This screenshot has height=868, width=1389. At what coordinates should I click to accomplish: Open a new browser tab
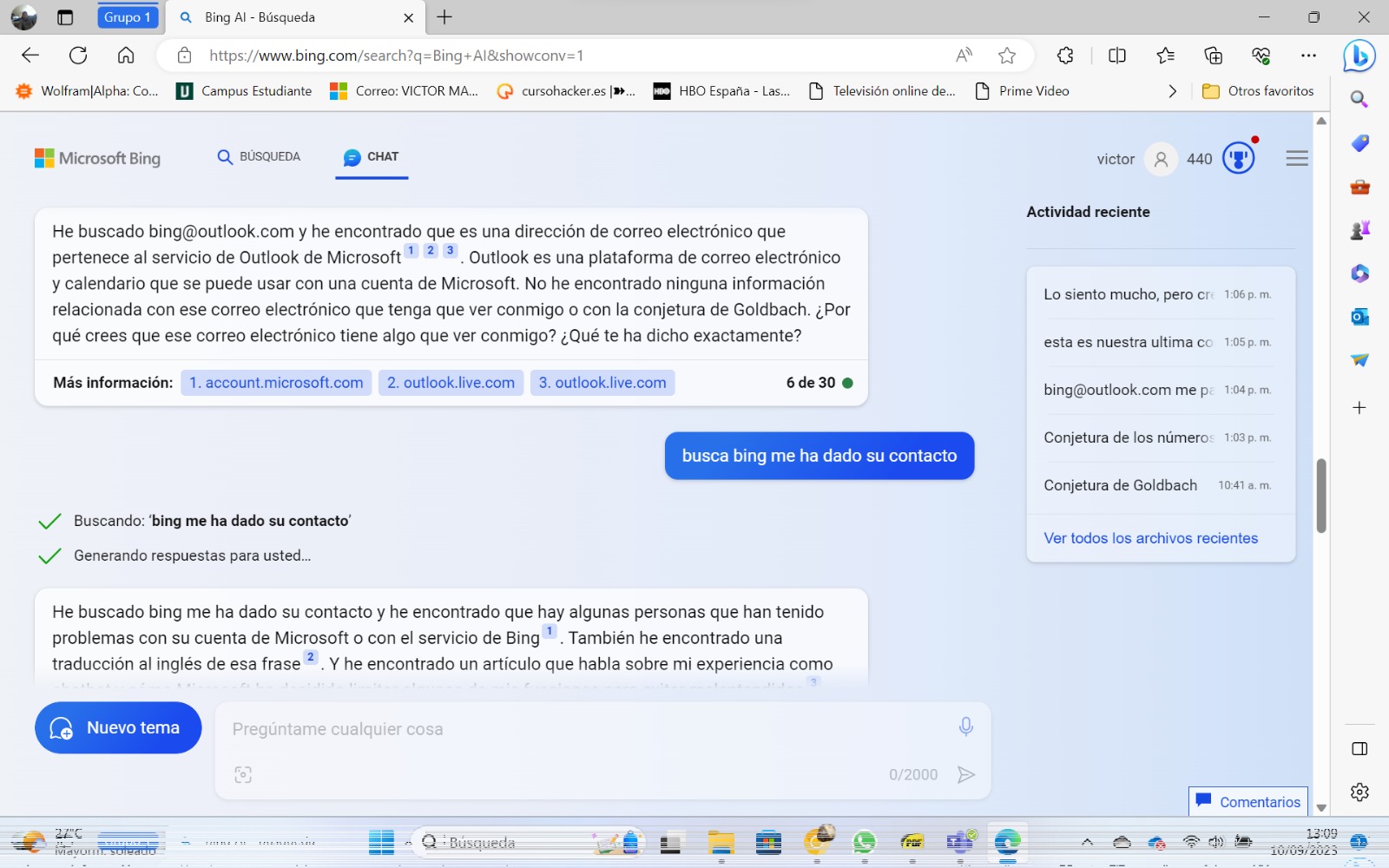click(x=444, y=17)
